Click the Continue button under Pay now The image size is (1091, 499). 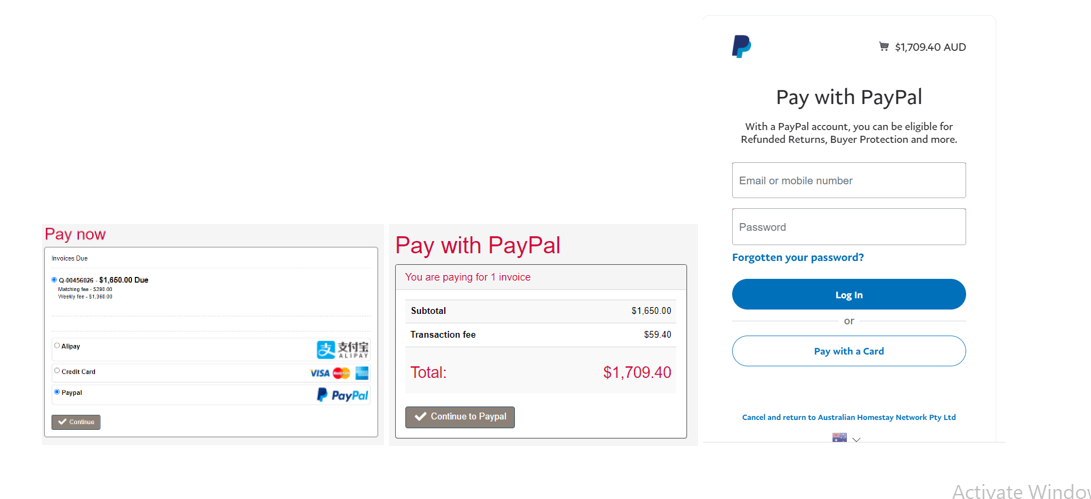point(76,422)
